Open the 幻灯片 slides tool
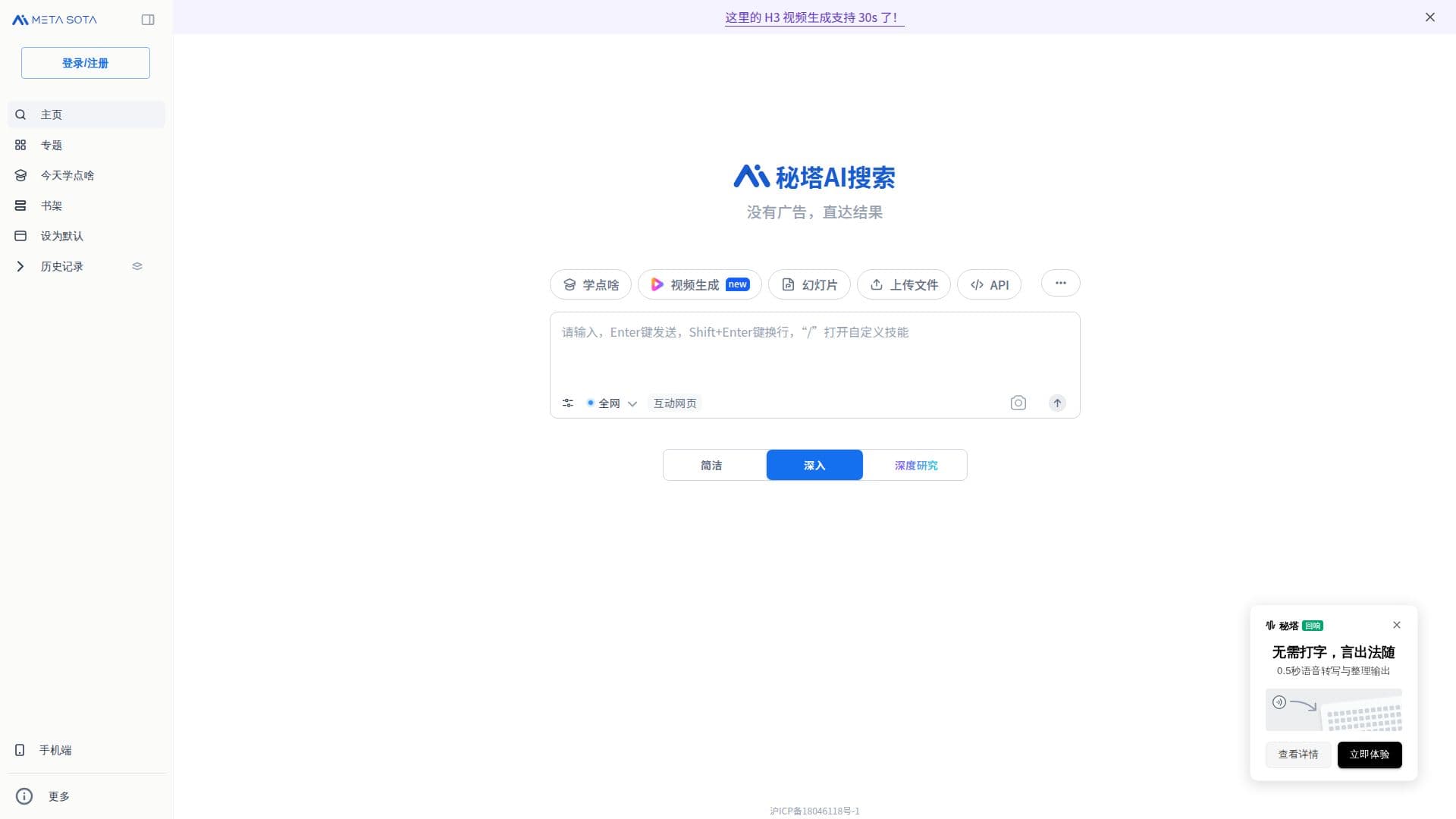1456x819 pixels. tap(809, 284)
